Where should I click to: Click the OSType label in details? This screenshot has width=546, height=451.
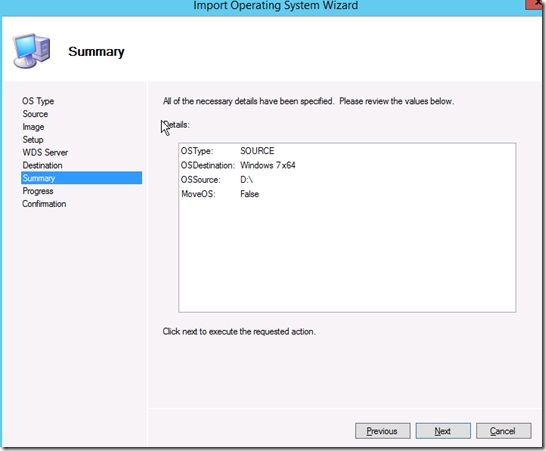point(197,151)
